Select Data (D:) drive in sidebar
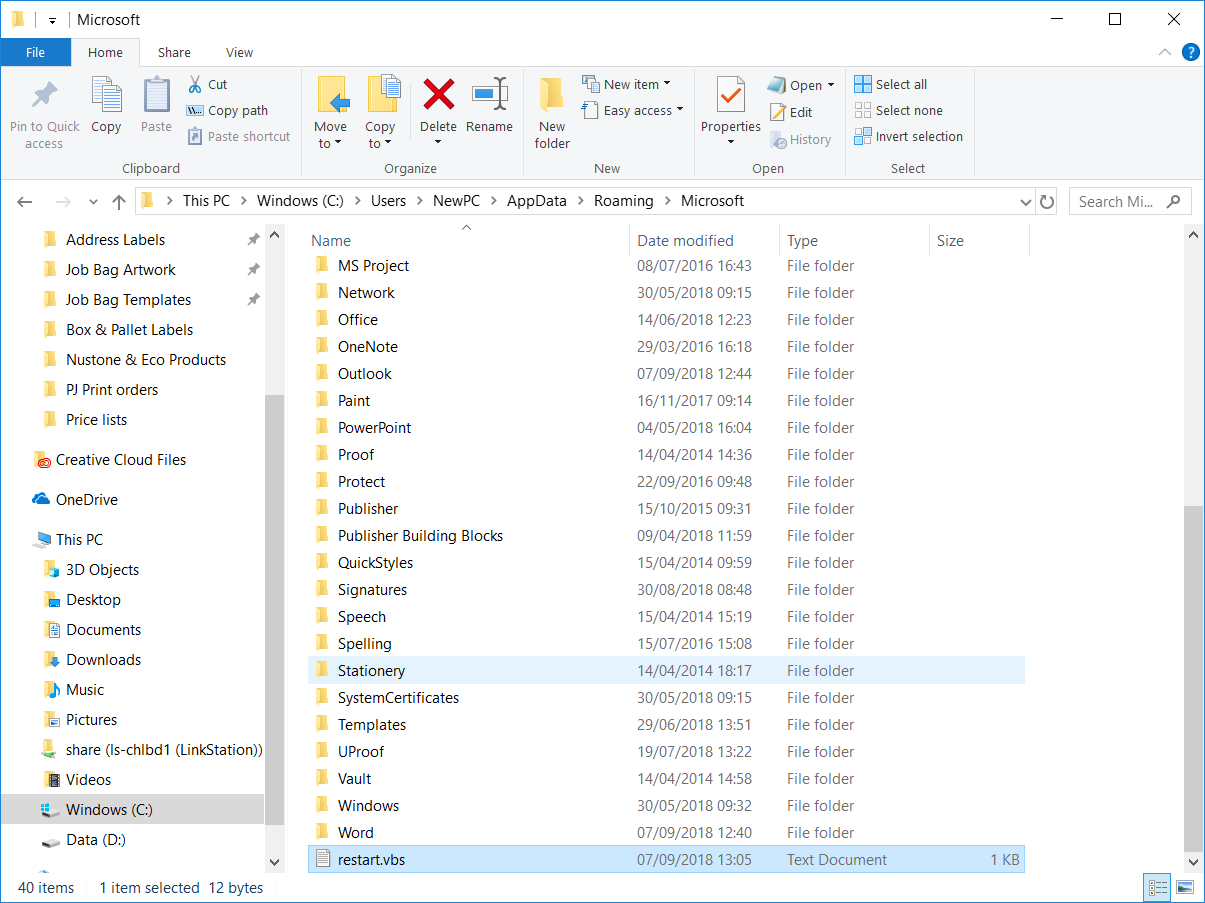1205x903 pixels. click(85, 840)
